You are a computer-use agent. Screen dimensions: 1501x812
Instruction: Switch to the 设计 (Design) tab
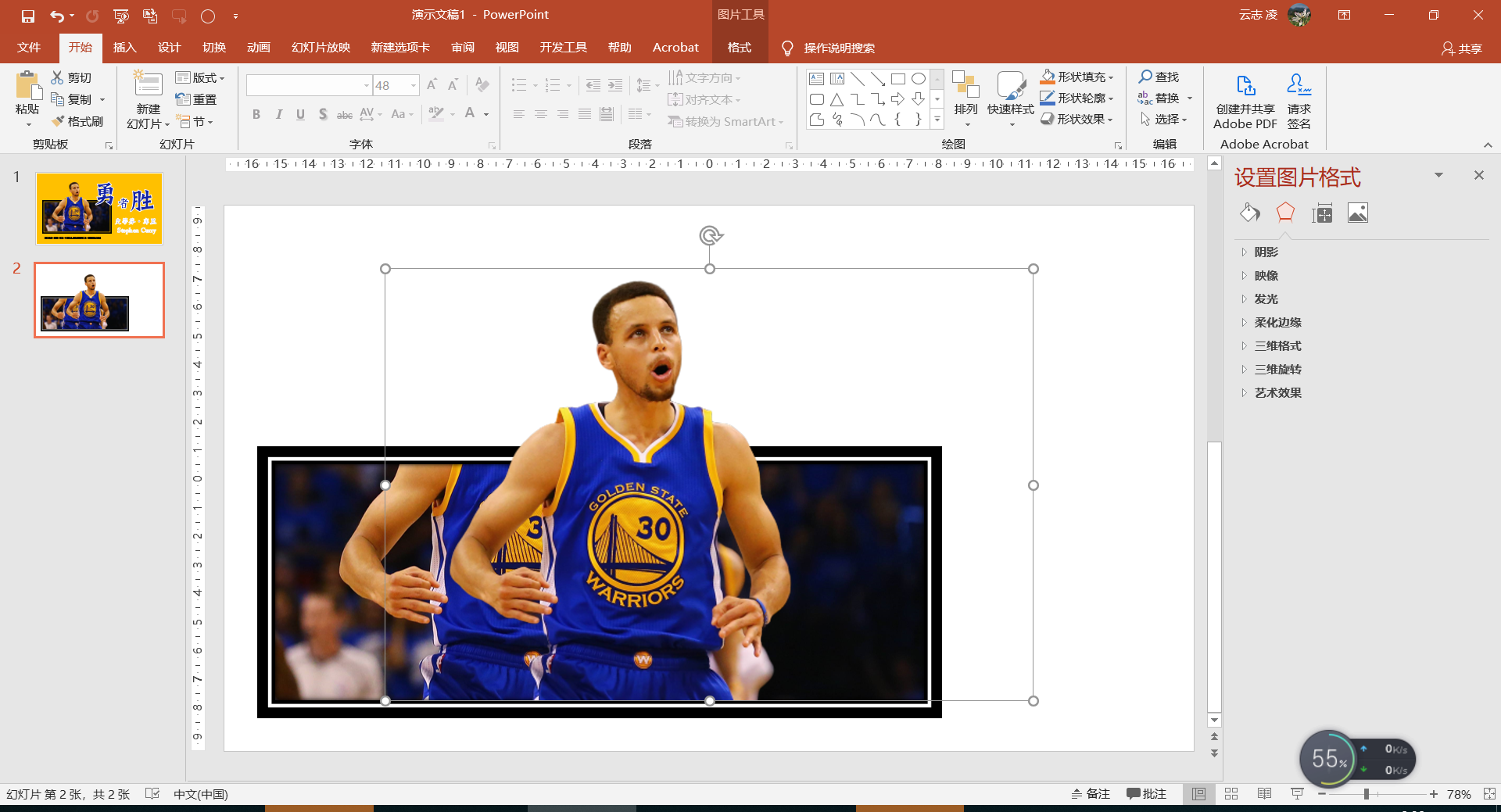[x=169, y=48]
